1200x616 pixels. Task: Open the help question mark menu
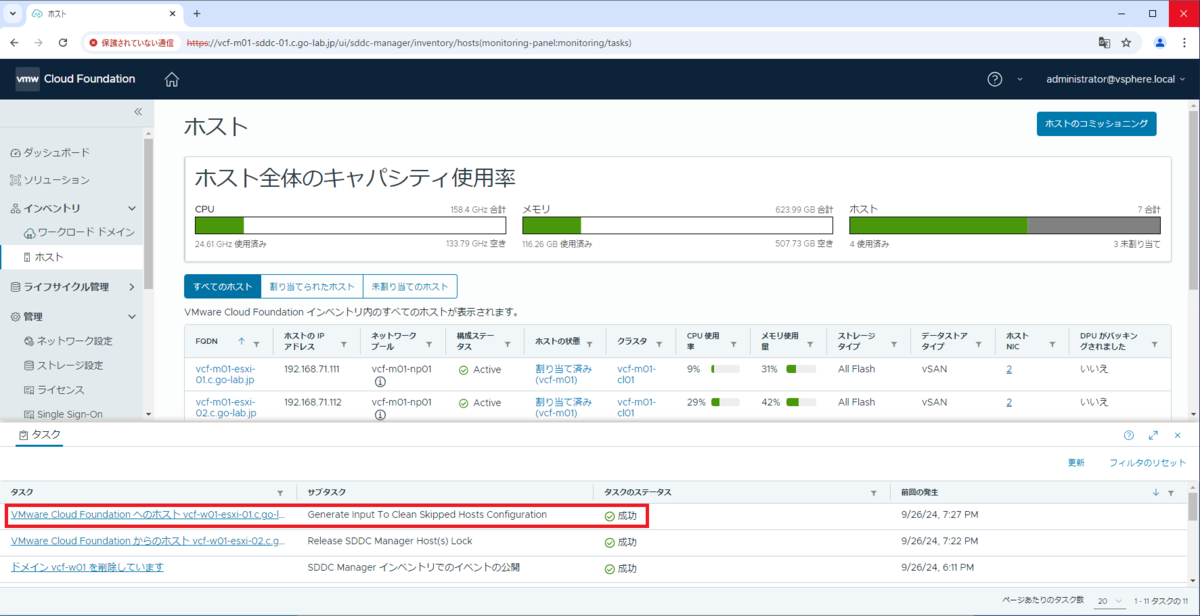tap(994, 79)
